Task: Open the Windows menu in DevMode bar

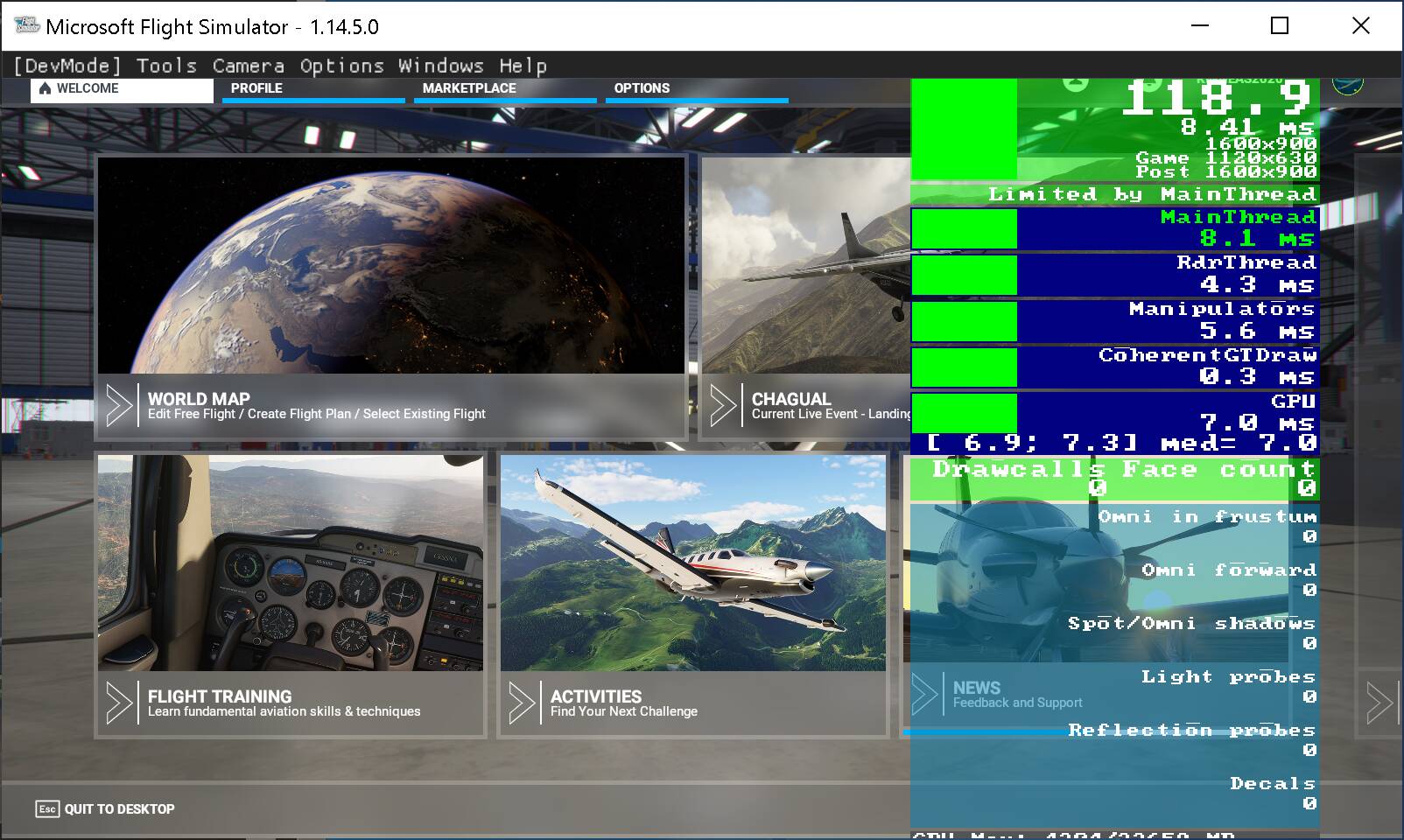Action: click(440, 66)
